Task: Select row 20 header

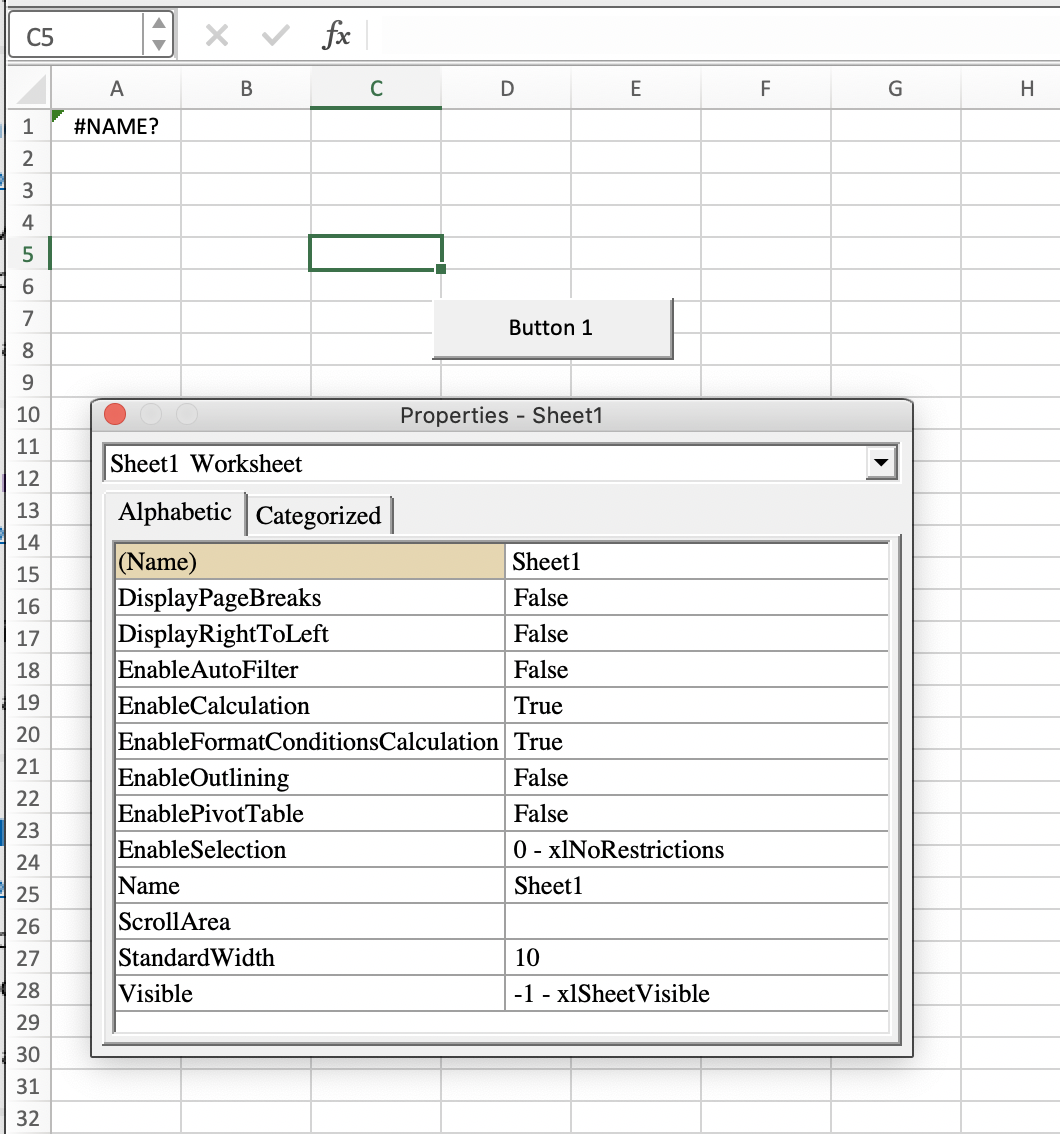Action: pyautogui.click(x=28, y=734)
